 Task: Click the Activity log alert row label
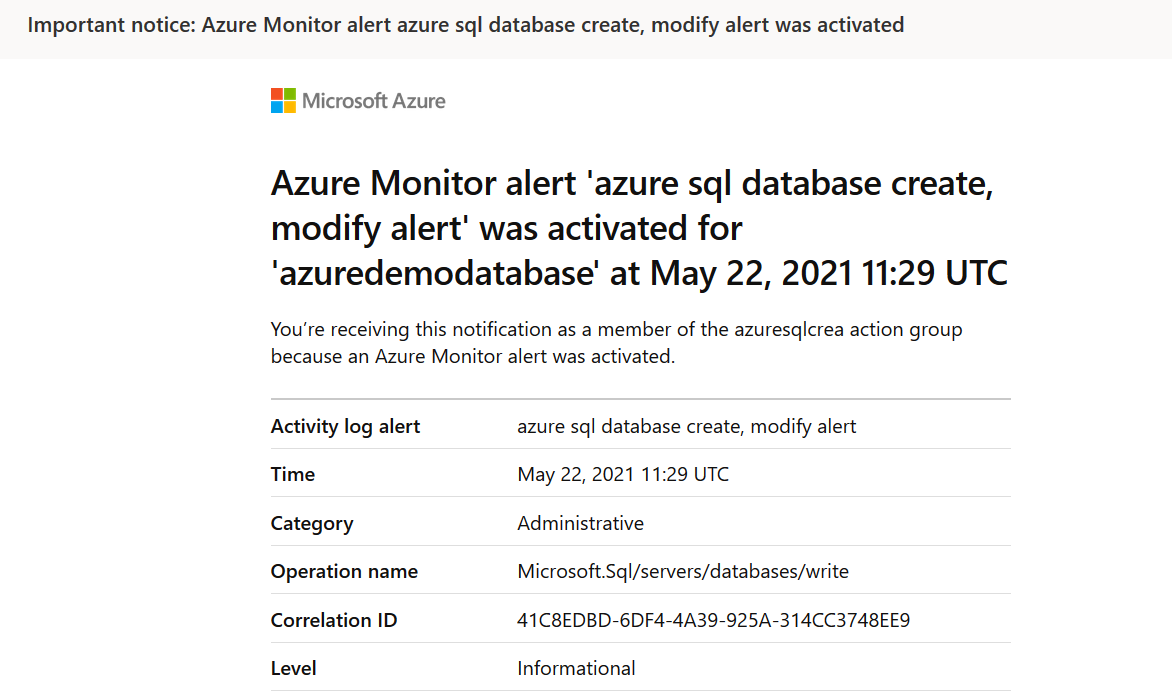point(345,426)
